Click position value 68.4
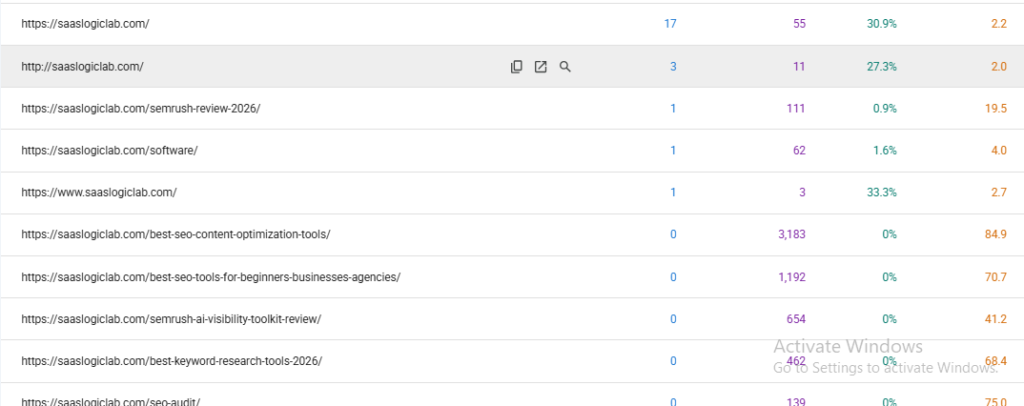The width and height of the screenshot is (1024, 406). point(996,361)
